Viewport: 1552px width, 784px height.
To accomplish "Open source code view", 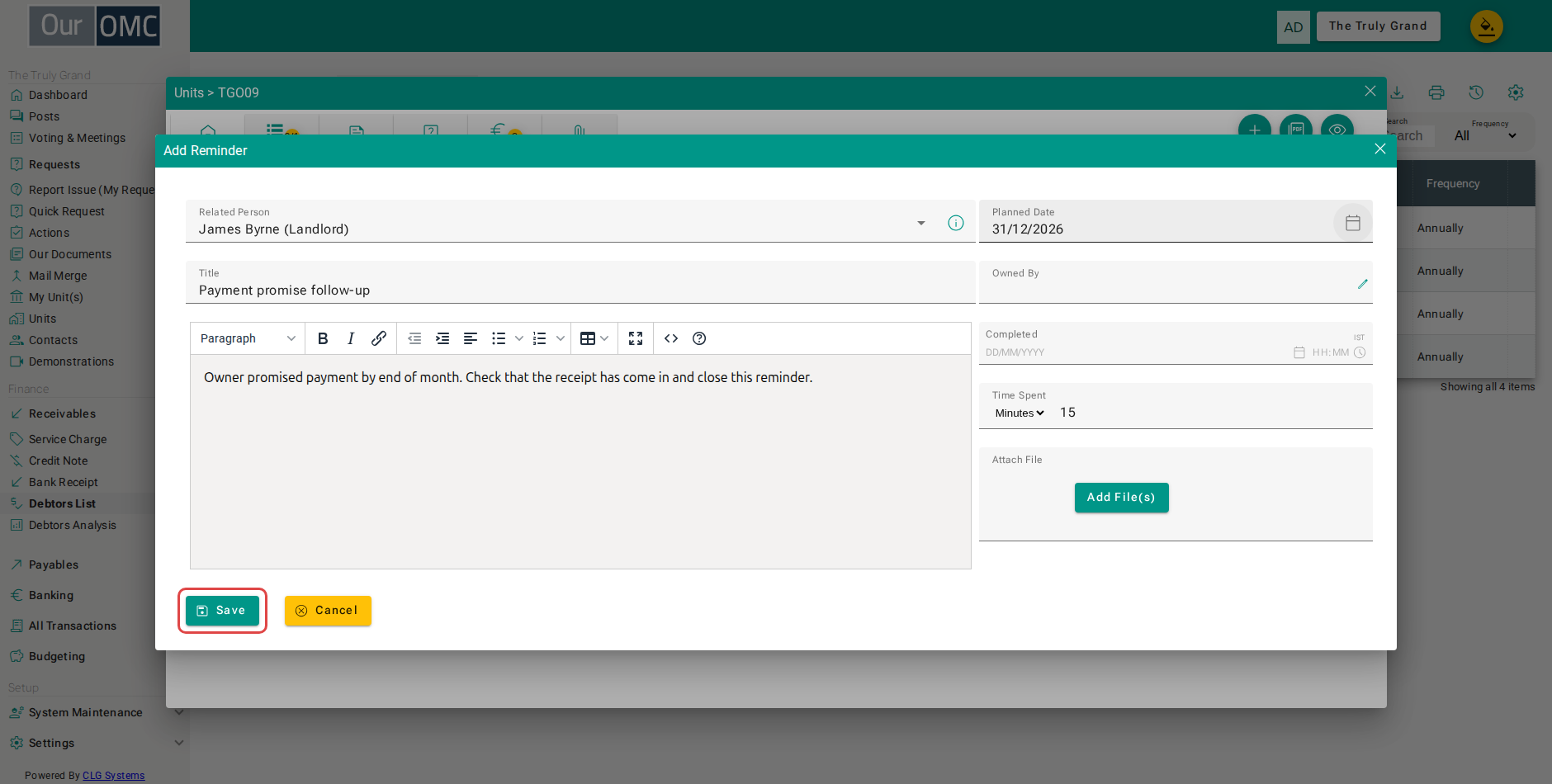I will 671,338.
